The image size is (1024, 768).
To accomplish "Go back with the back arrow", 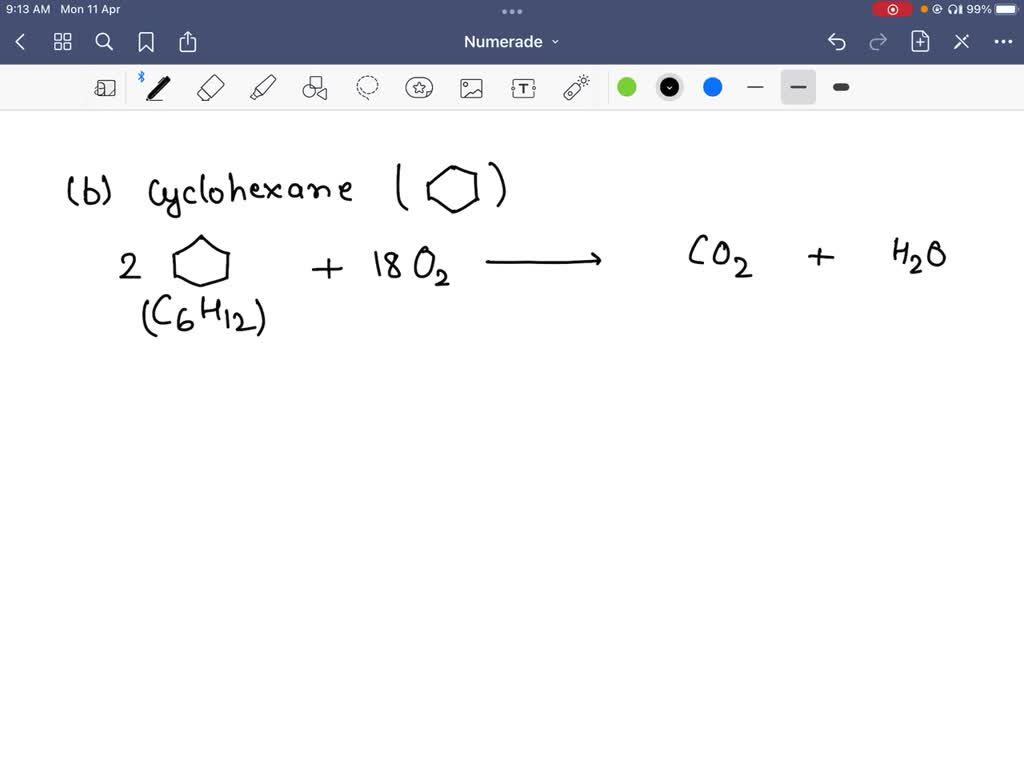I will click(20, 42).
